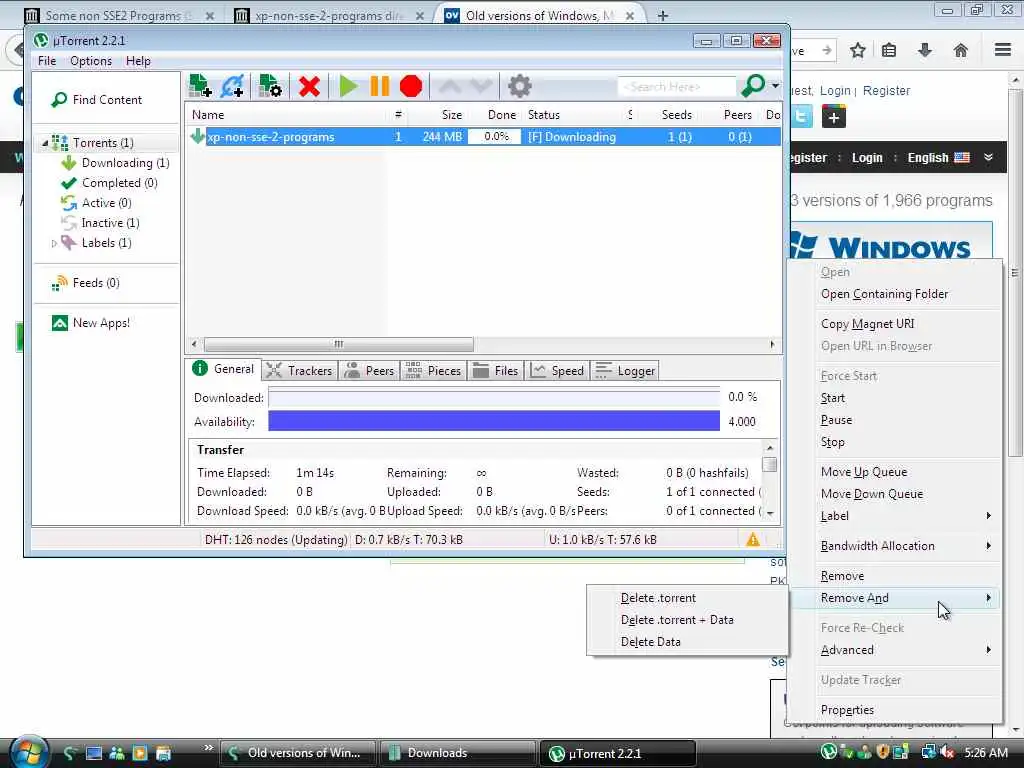Image resolution: width=1024 pixels, height=768 pixels.
Task: Click the Move Up Queue arrow icon
Action: (x=450, y=86)
